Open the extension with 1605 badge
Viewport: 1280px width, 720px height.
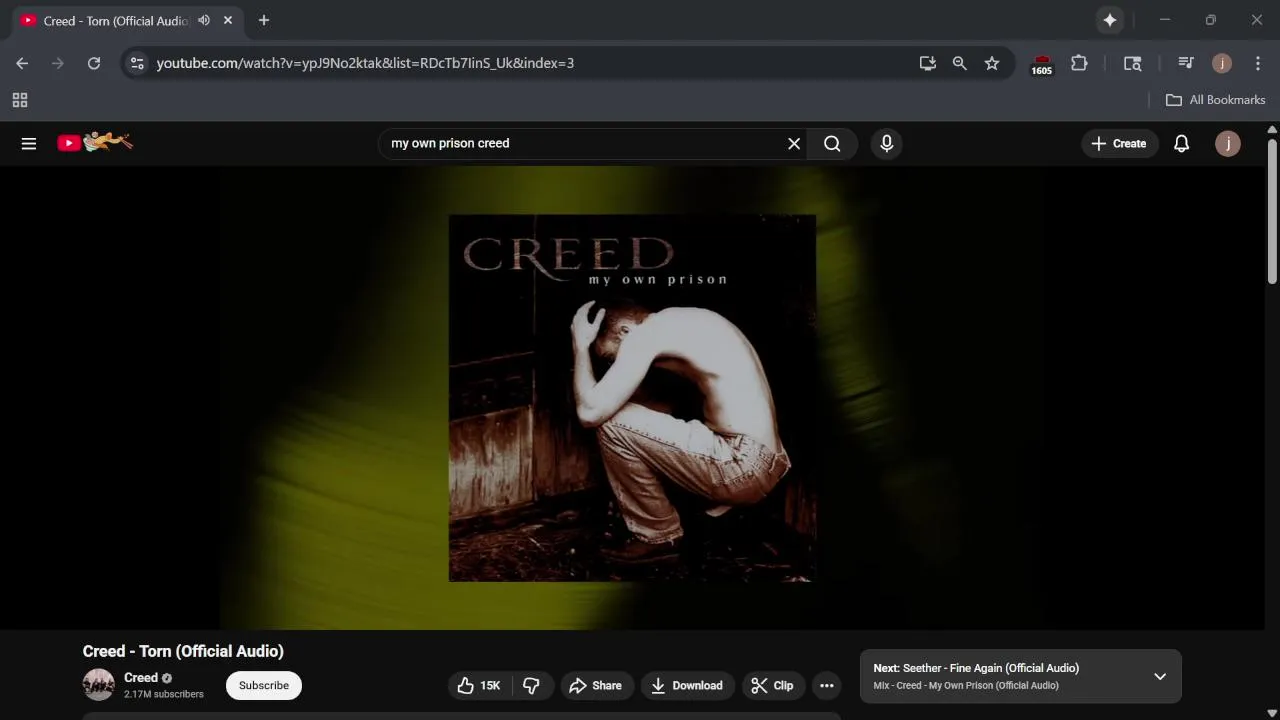pos(1042,64)
